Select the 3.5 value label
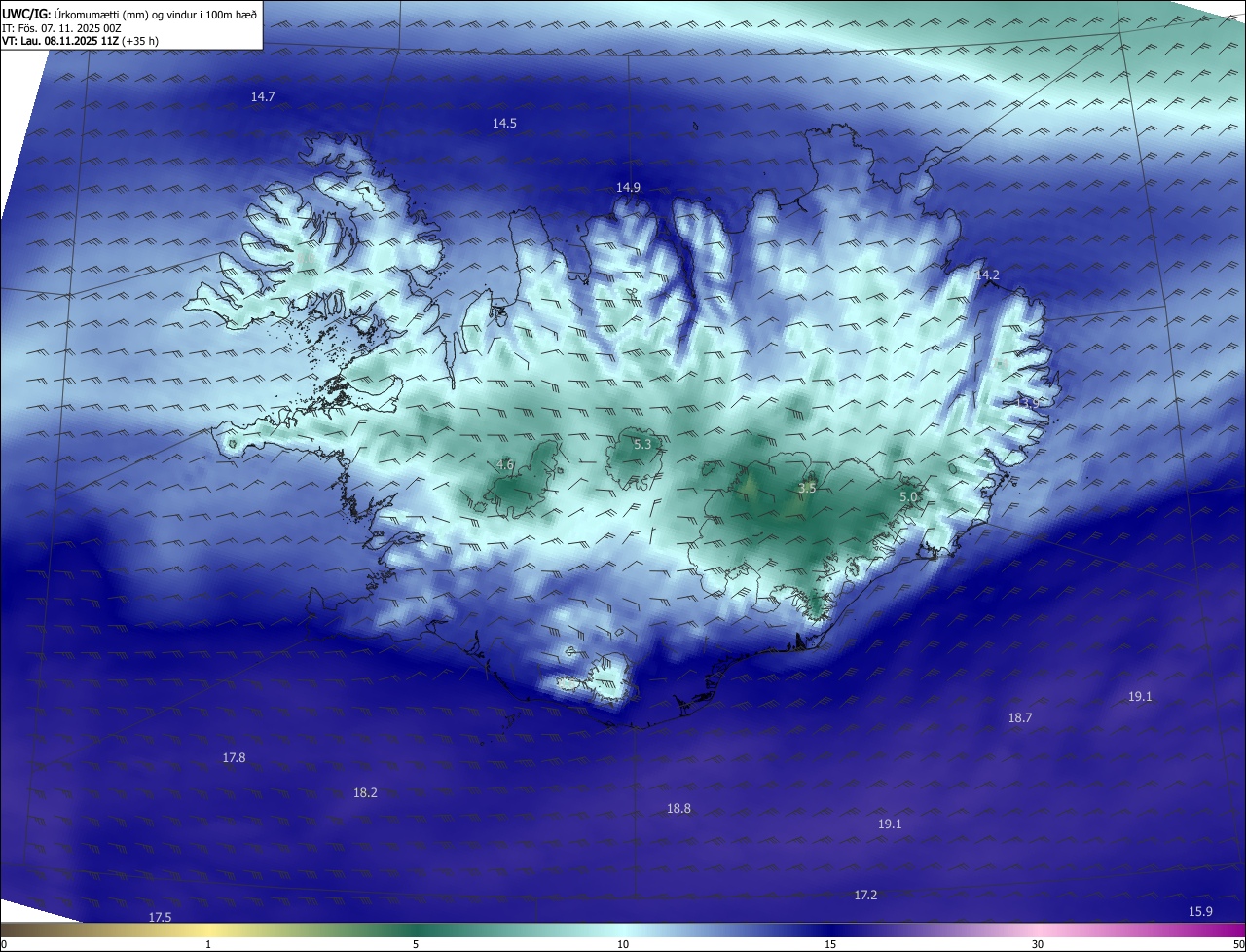Image resolution: width=1246 pixels, height=952 pixels. point(807,488)
